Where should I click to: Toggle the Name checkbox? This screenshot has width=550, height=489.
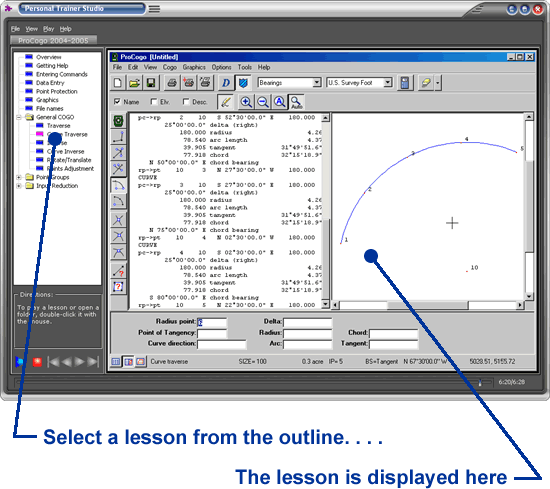coord(118,102)
